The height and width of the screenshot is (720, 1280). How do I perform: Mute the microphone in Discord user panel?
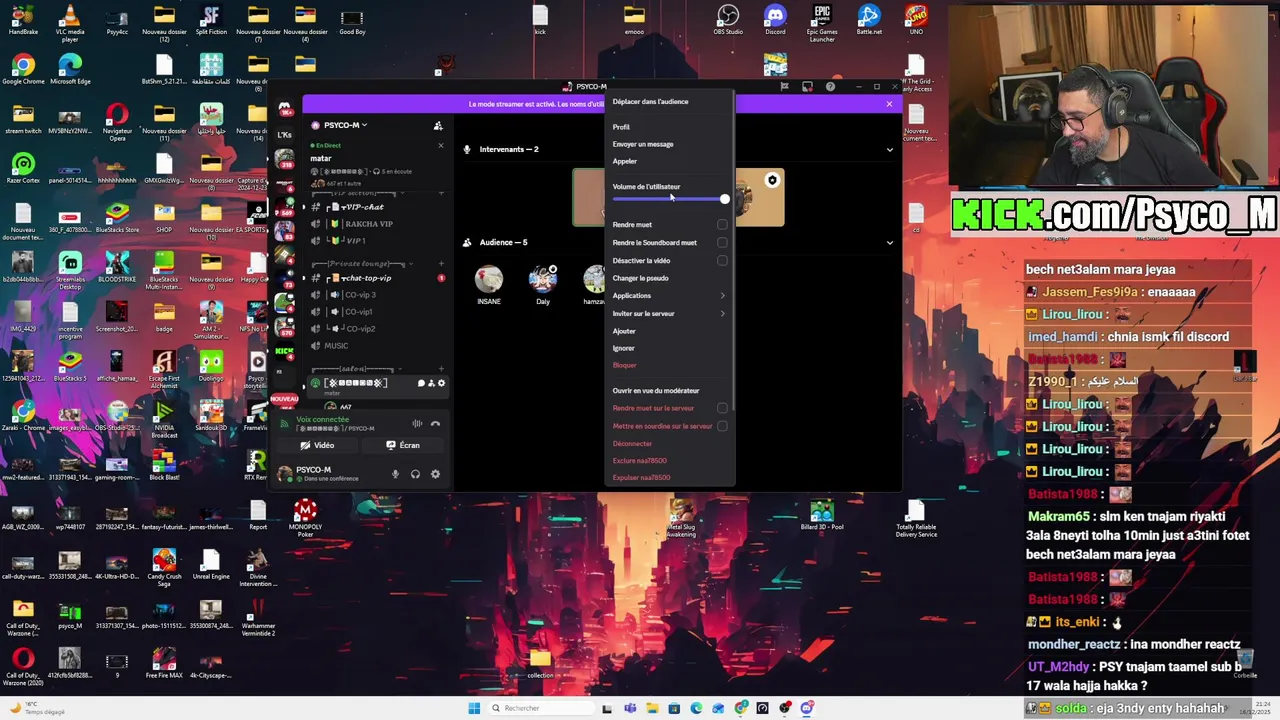[x=395, y=474]
